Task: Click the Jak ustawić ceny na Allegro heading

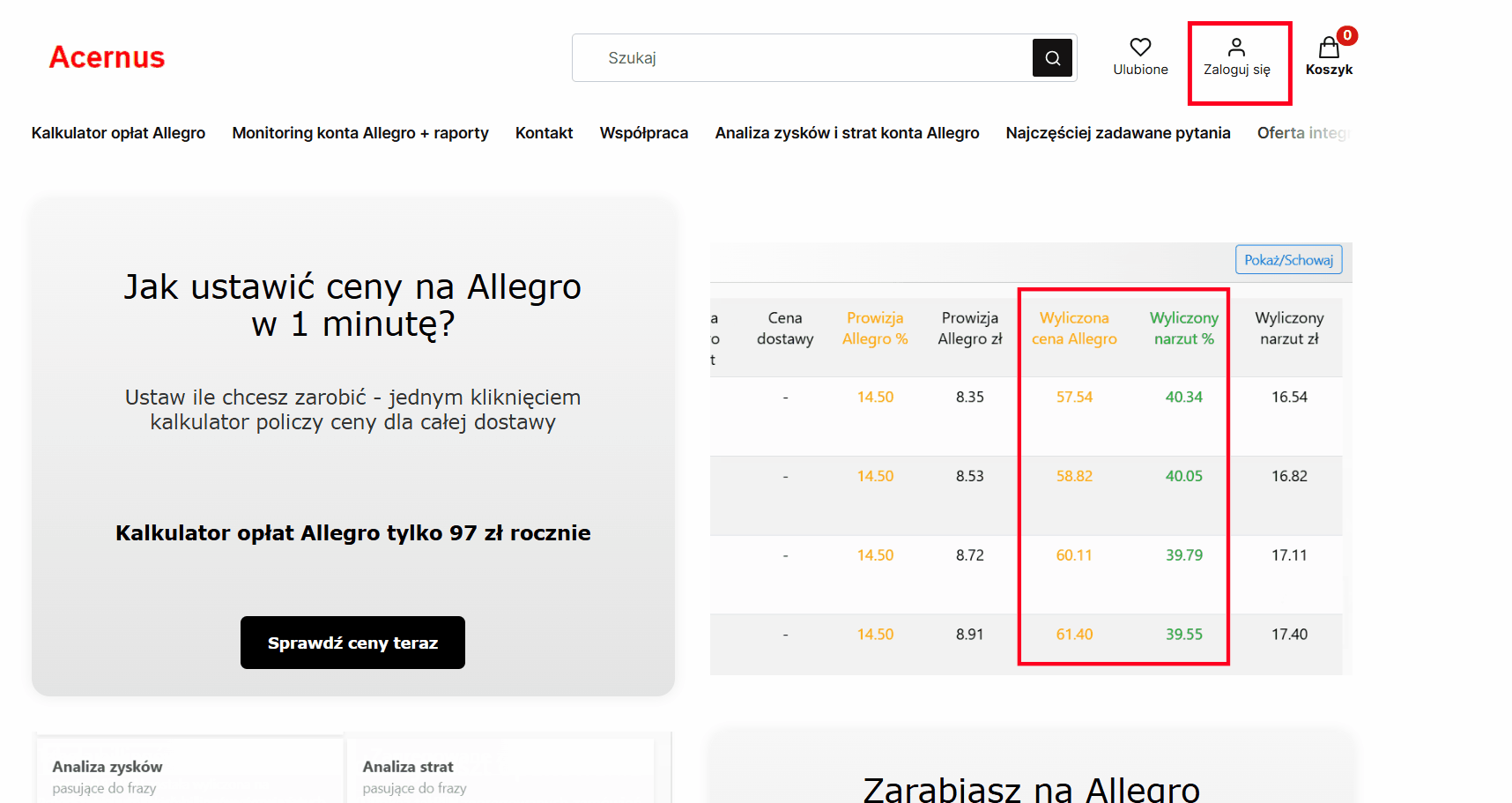Action: [x=352, y=305]
